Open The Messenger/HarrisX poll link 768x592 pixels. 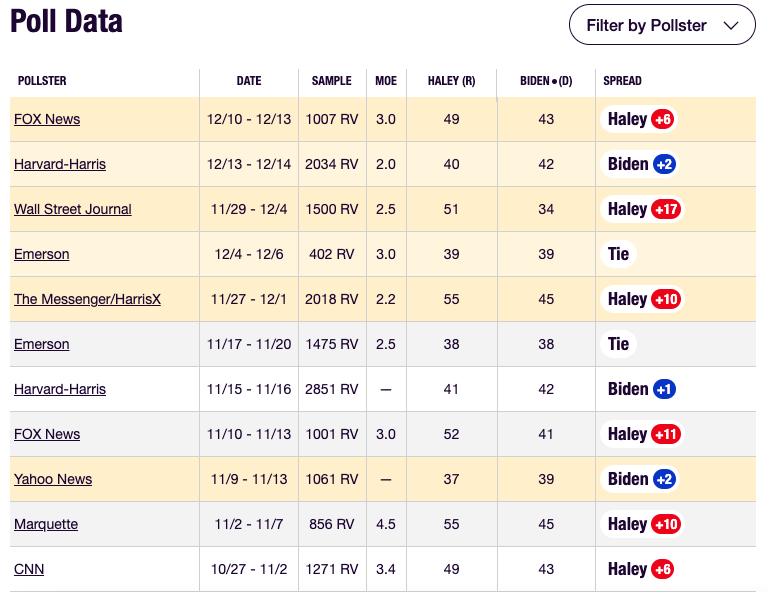(x=87, y=299)
